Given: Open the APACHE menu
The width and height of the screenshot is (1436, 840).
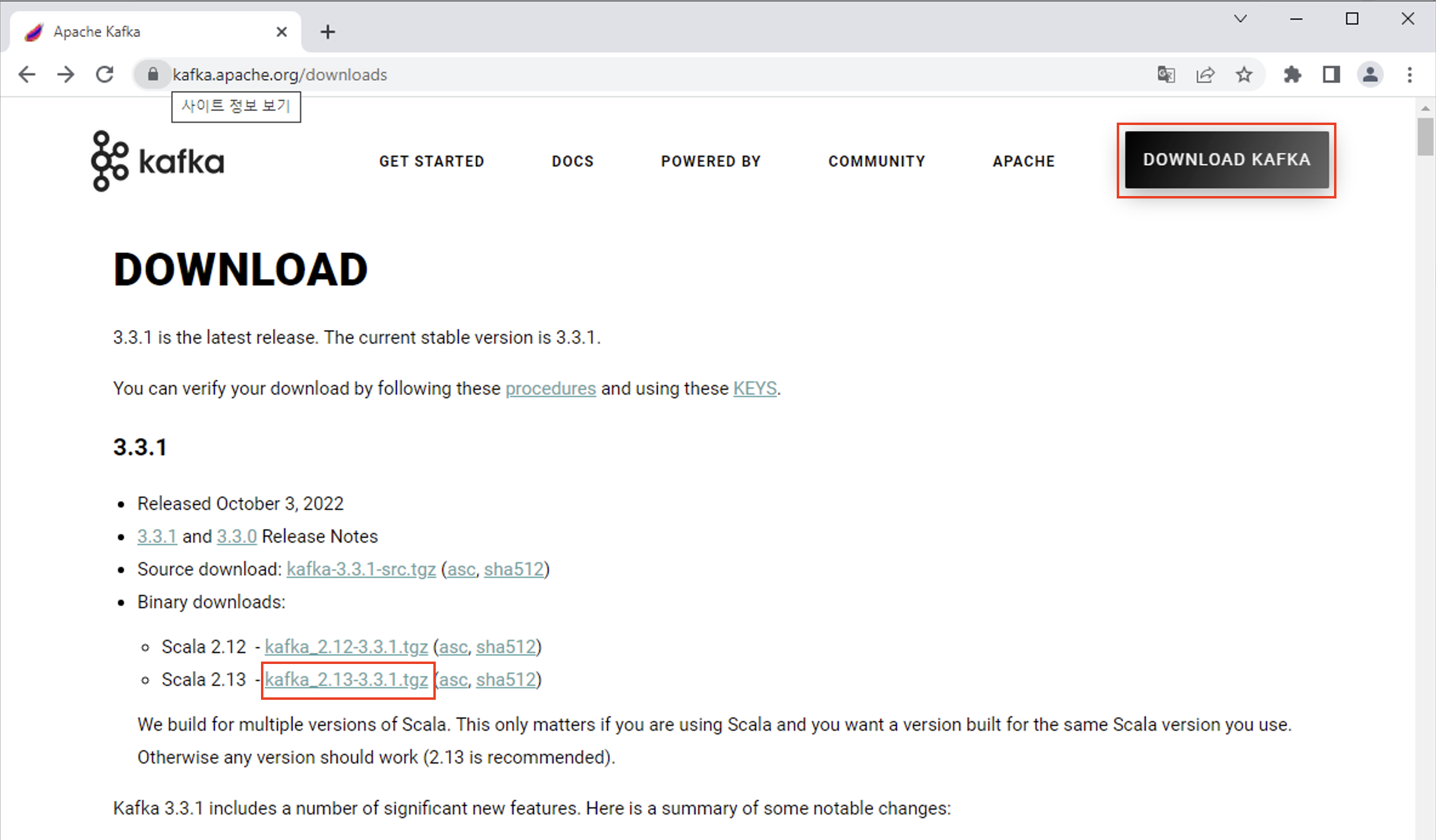Looking at the screenshot, I should click(1023, 161).
